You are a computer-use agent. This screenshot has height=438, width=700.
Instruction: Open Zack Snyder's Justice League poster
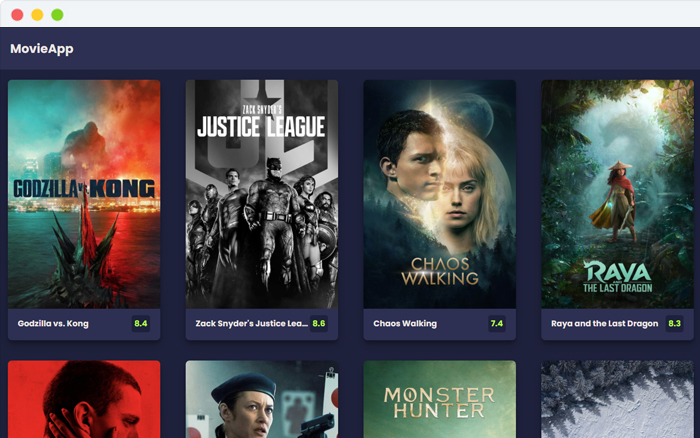tap(262, 194)
